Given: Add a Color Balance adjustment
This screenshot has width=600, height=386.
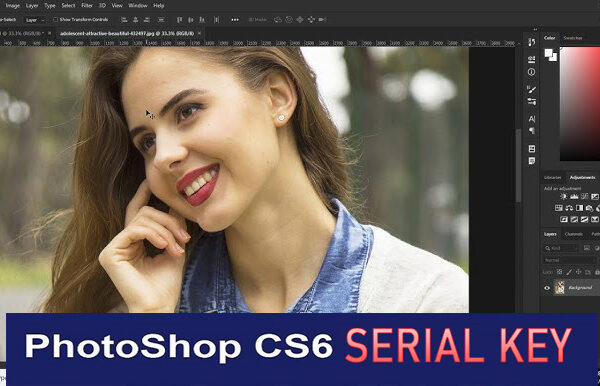Looking at the screenshot, I should coord(569,208).
